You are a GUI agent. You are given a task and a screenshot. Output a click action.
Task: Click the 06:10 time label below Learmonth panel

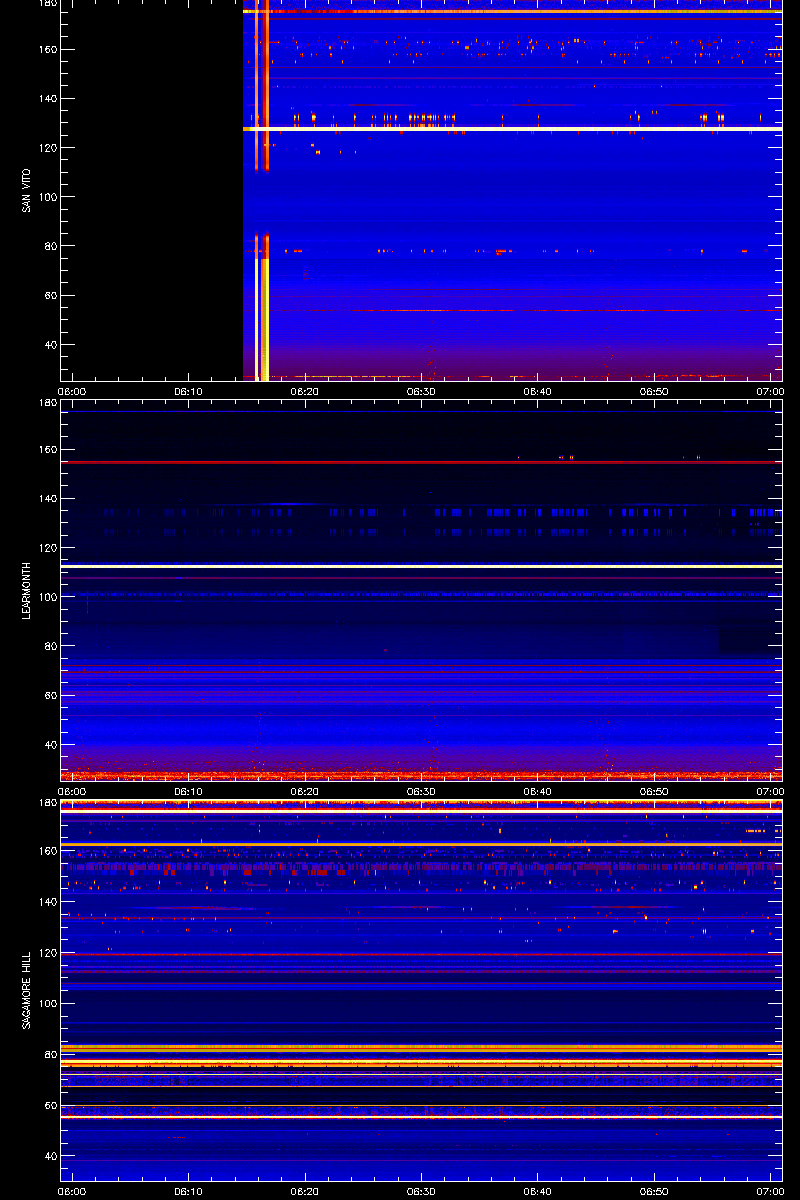(x=188, y=791)
